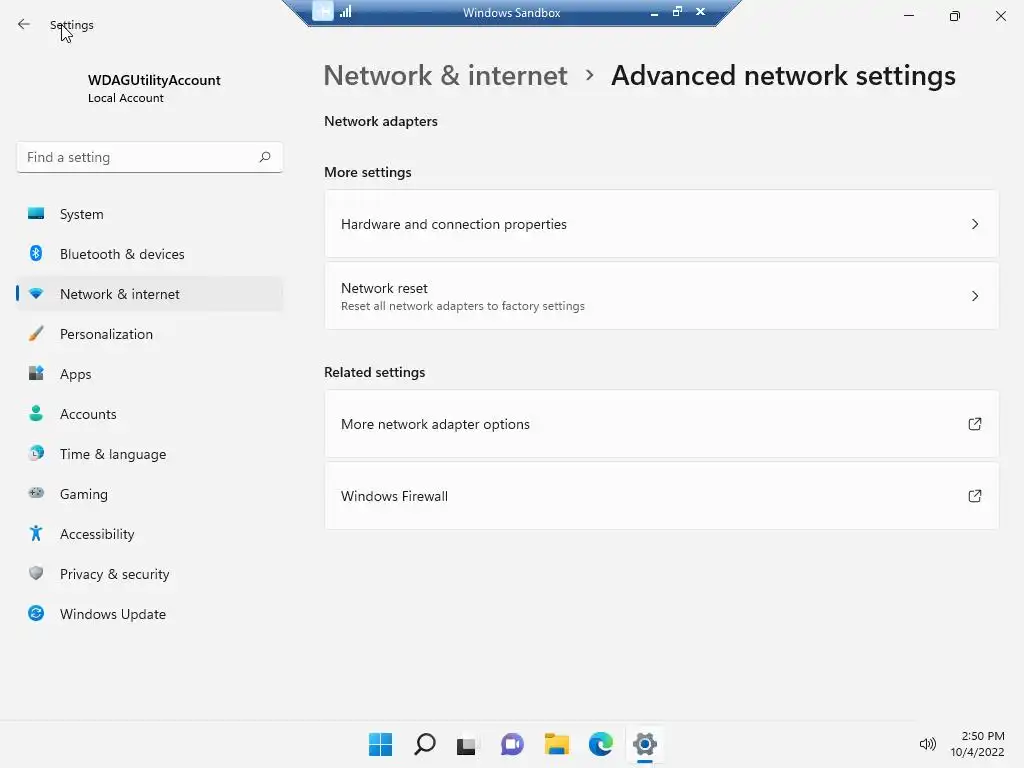Open the Network reset page chevron
The width and height of the screenshot is (1024, 768).
(975, 296)
